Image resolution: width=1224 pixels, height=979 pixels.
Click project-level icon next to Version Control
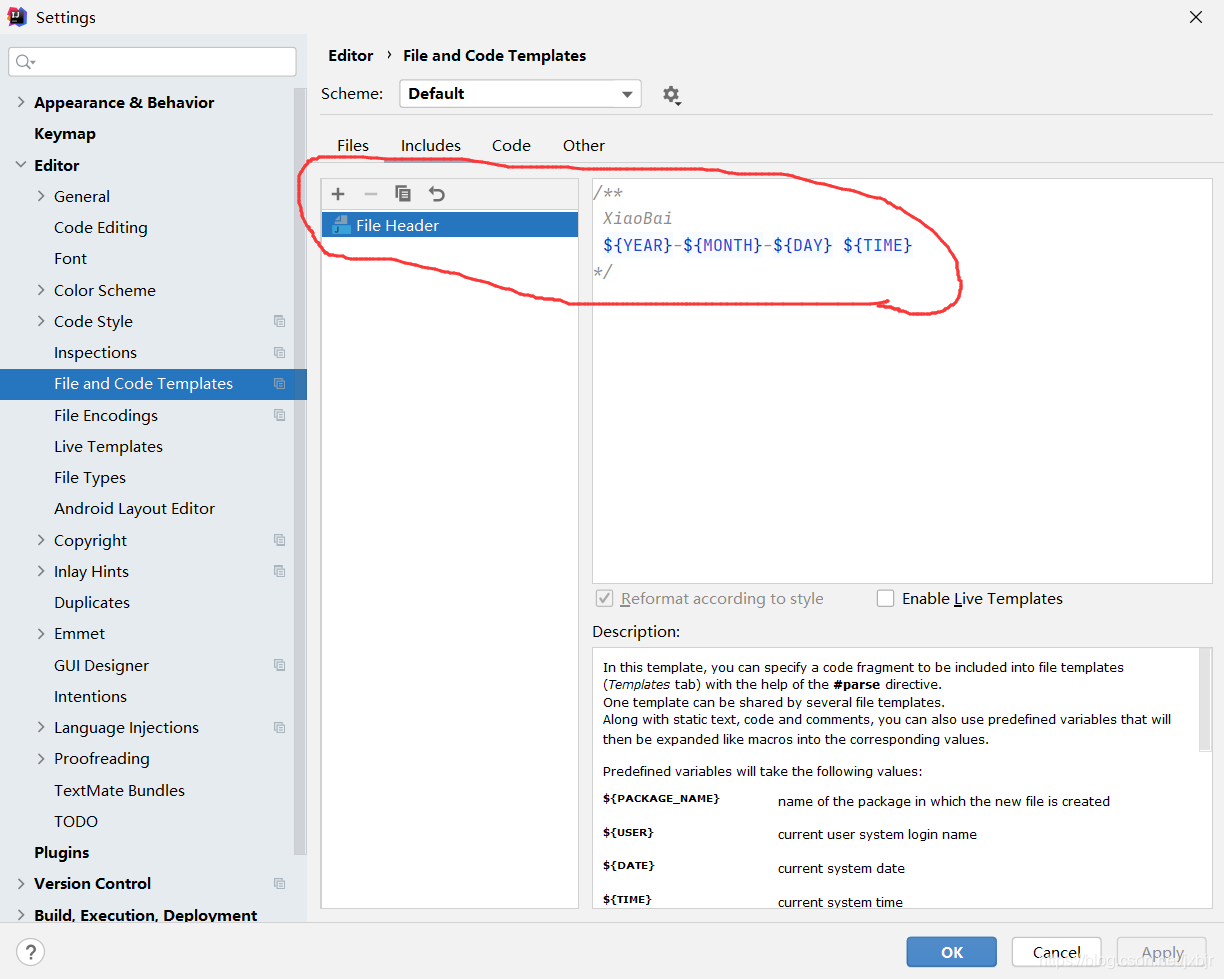tap(279, 883)
